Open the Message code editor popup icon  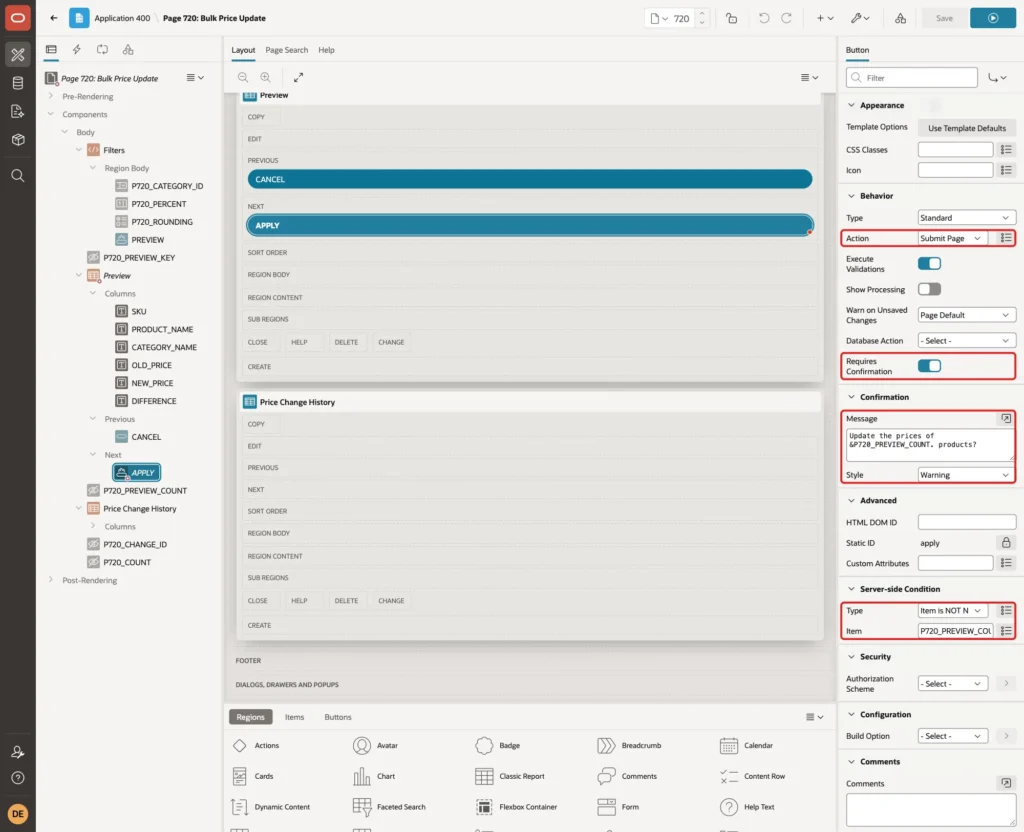[1006, 418]
